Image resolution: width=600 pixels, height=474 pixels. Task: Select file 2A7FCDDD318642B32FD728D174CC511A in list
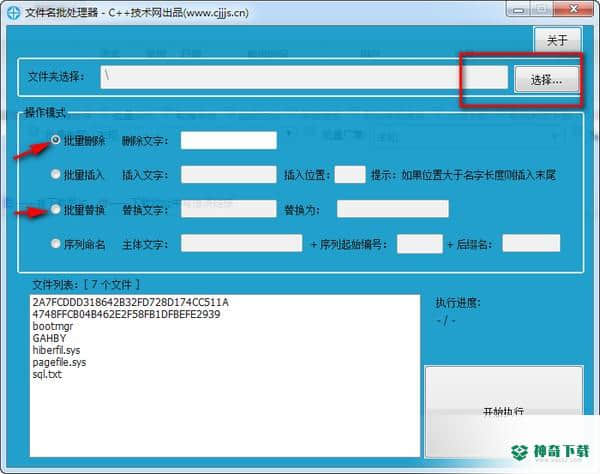tap(130, 302)
